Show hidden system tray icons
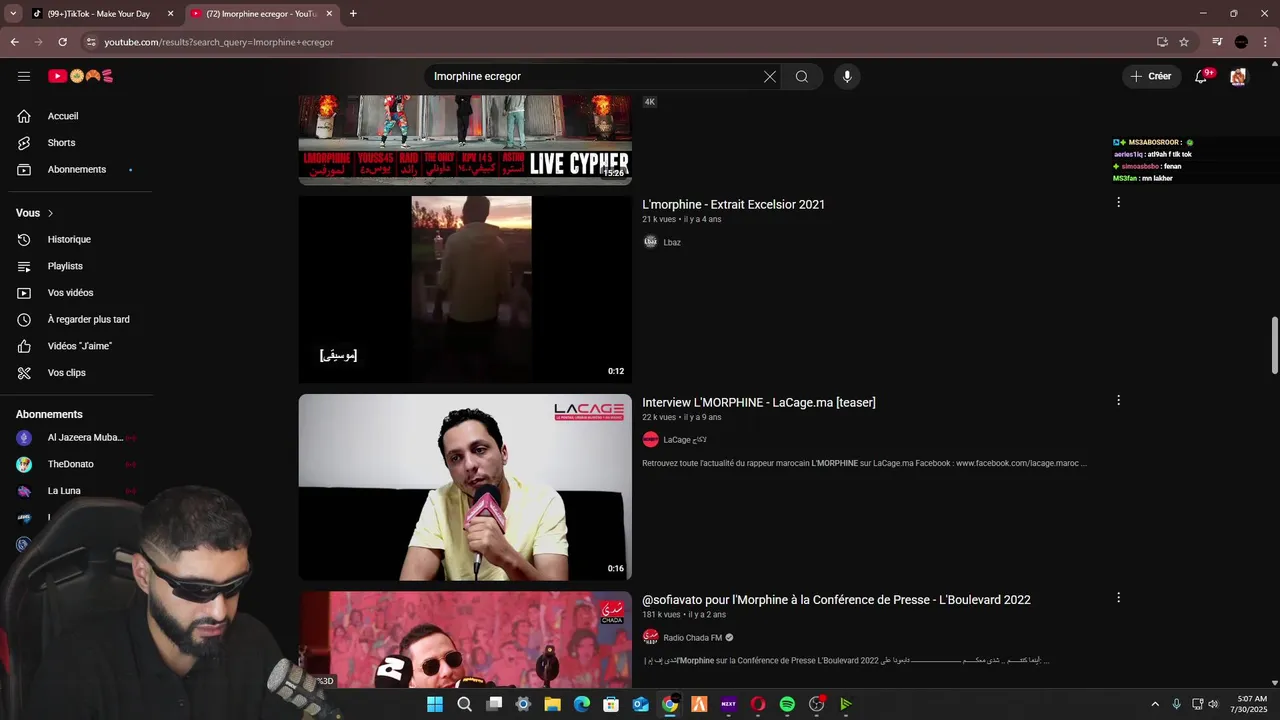The image size is (1280, 720). [1155, 704]
